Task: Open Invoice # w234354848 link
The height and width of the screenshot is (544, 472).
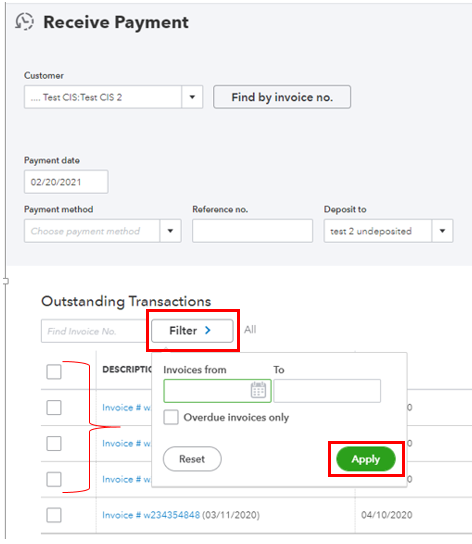Action: (151, 515)
